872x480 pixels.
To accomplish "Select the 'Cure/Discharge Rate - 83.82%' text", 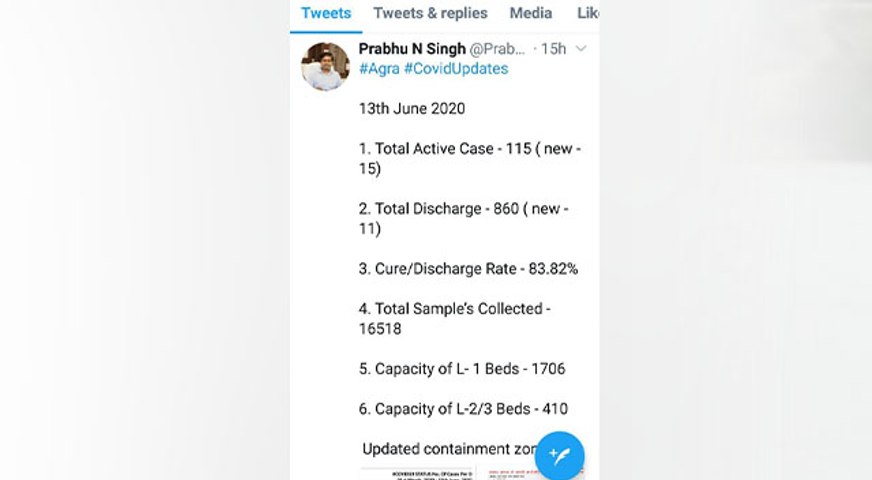I will (468, 269).
